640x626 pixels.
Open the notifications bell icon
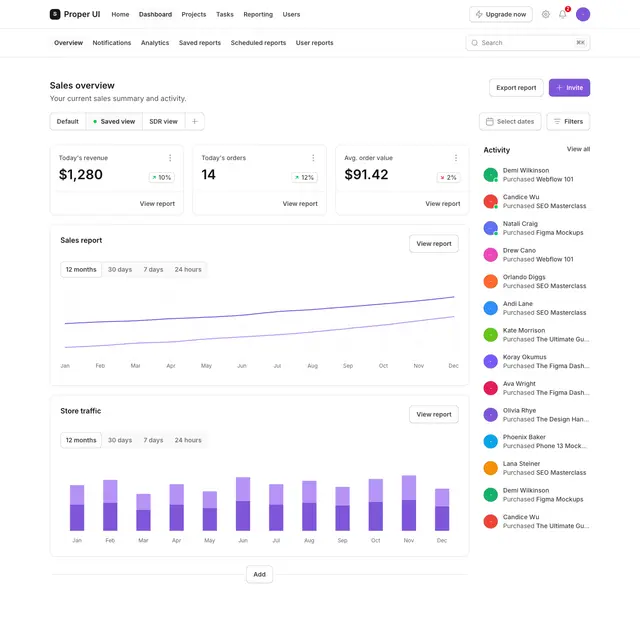[562, 14]
